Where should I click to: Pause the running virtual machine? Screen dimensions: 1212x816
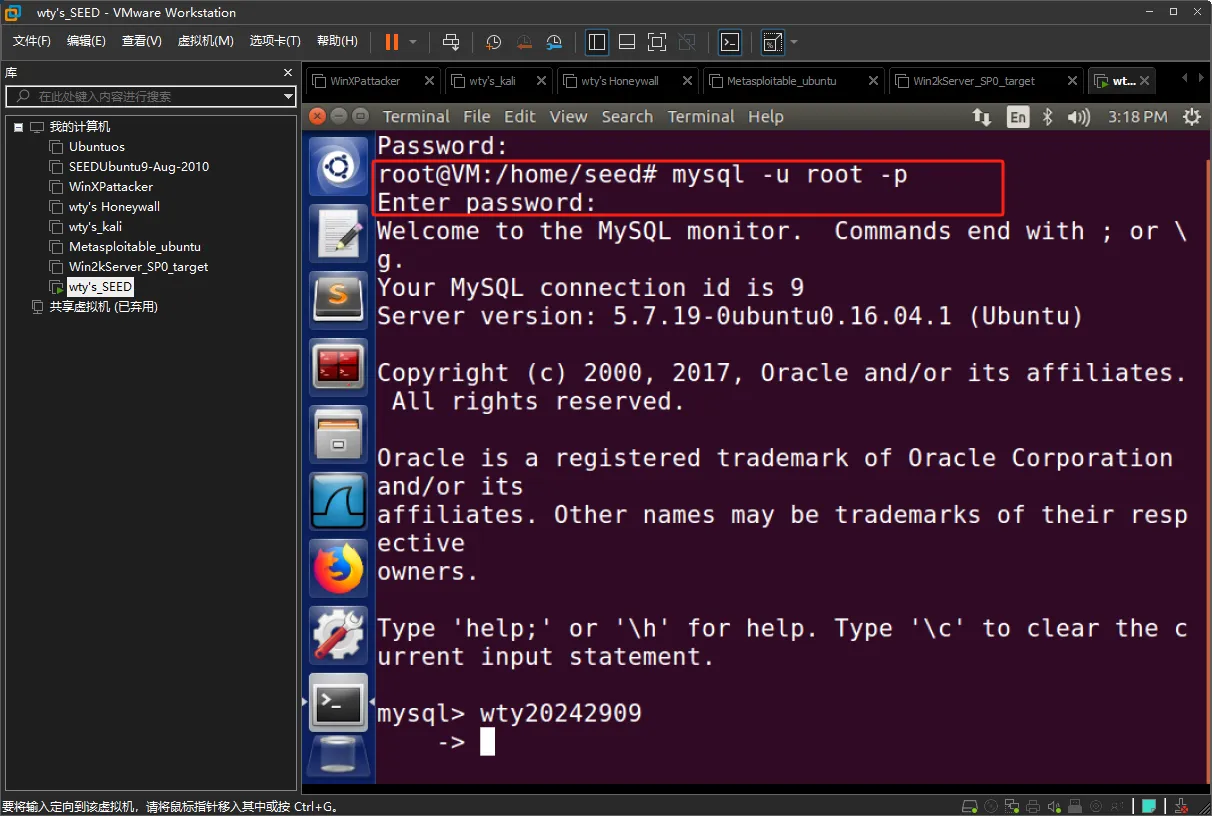391,42
